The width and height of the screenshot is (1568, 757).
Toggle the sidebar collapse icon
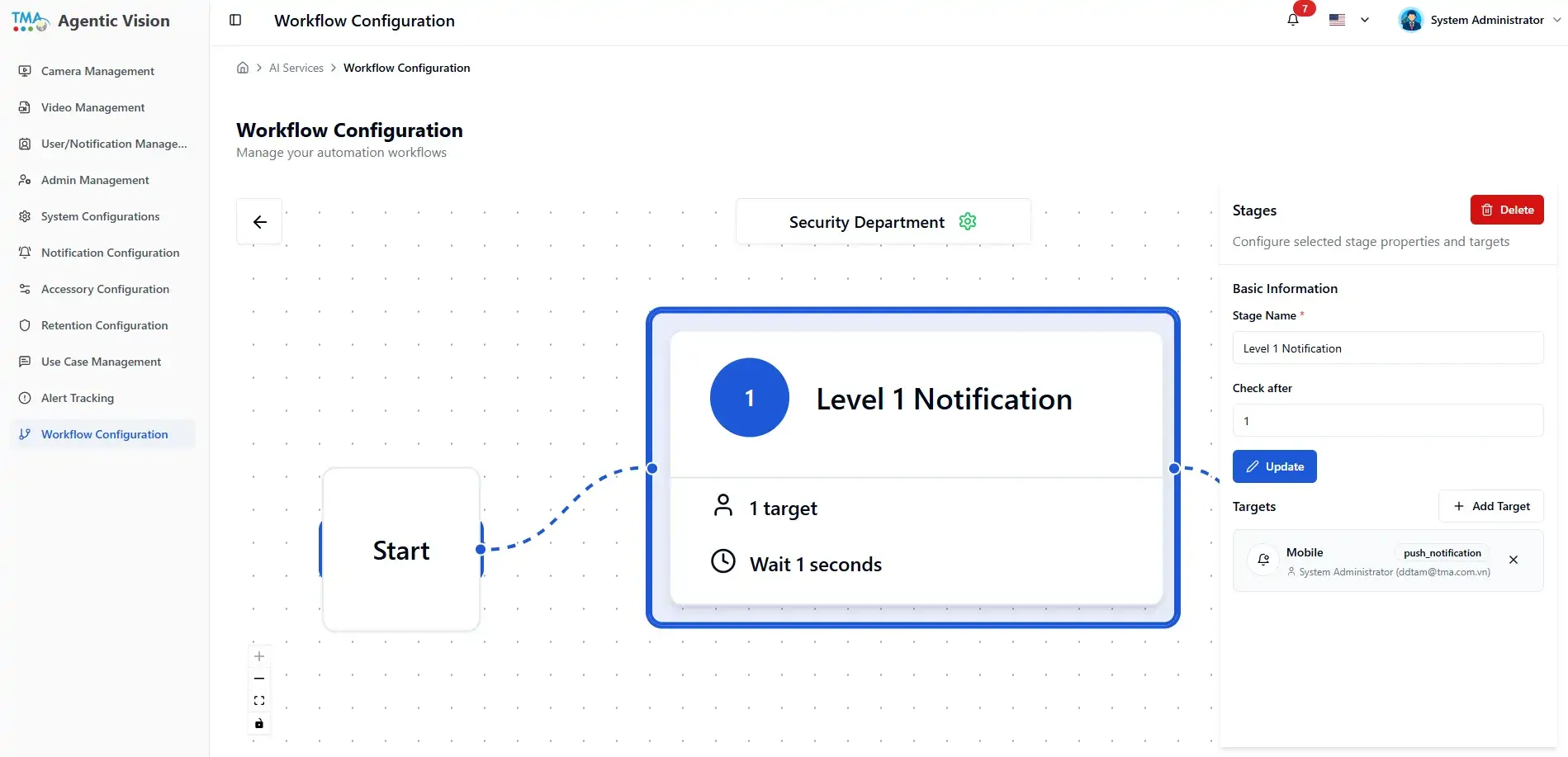click(x=235, y=20)
